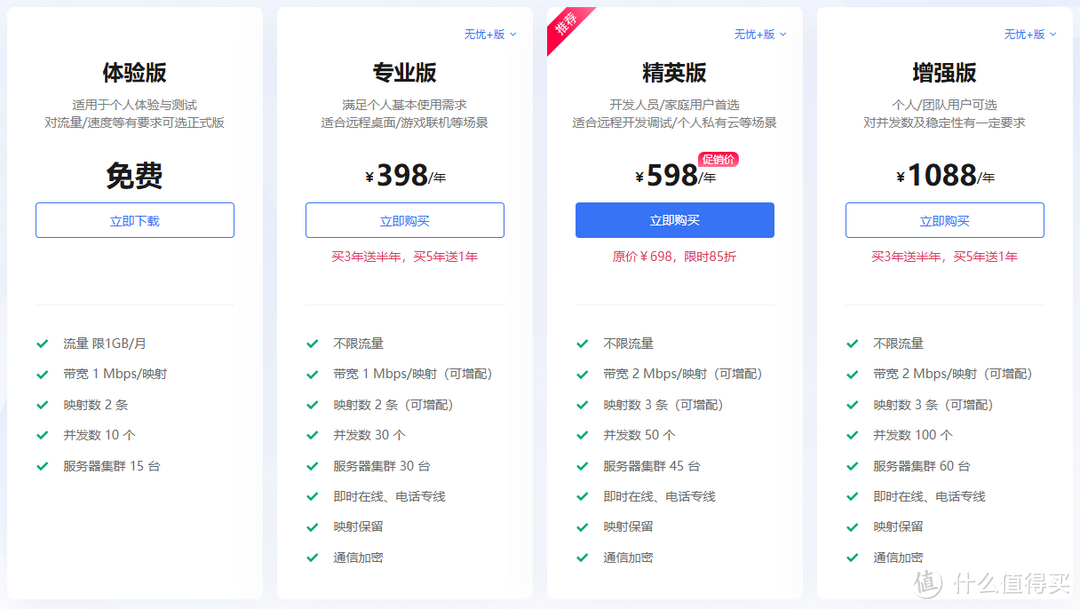The height and width of the screenshot is (609, 1080).
Task: Click the 促销价 tag beside 598
Action: click(x=719, y=158)
